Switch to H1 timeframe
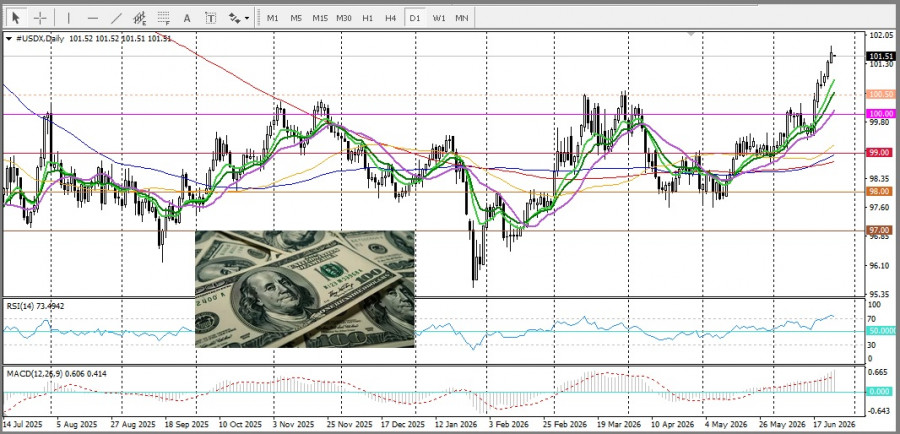 (367, 18)
